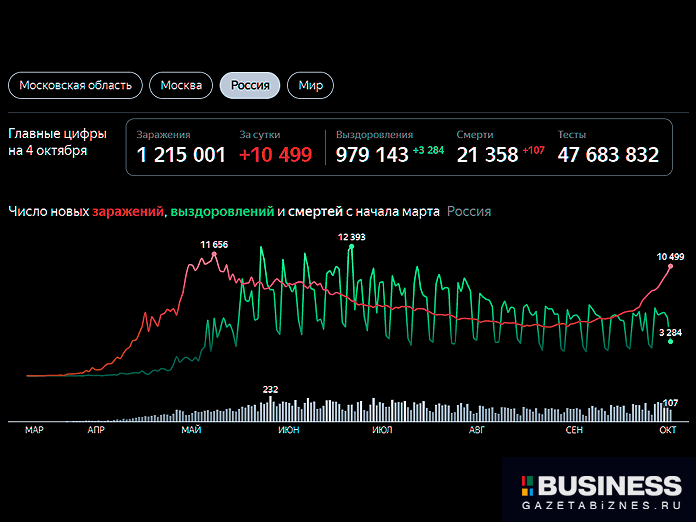Image resolution: width=696 pixels, height=522 pixels.
Task: Click the Тесты 47 683 832 figure
Action: (x=608, y=155)
